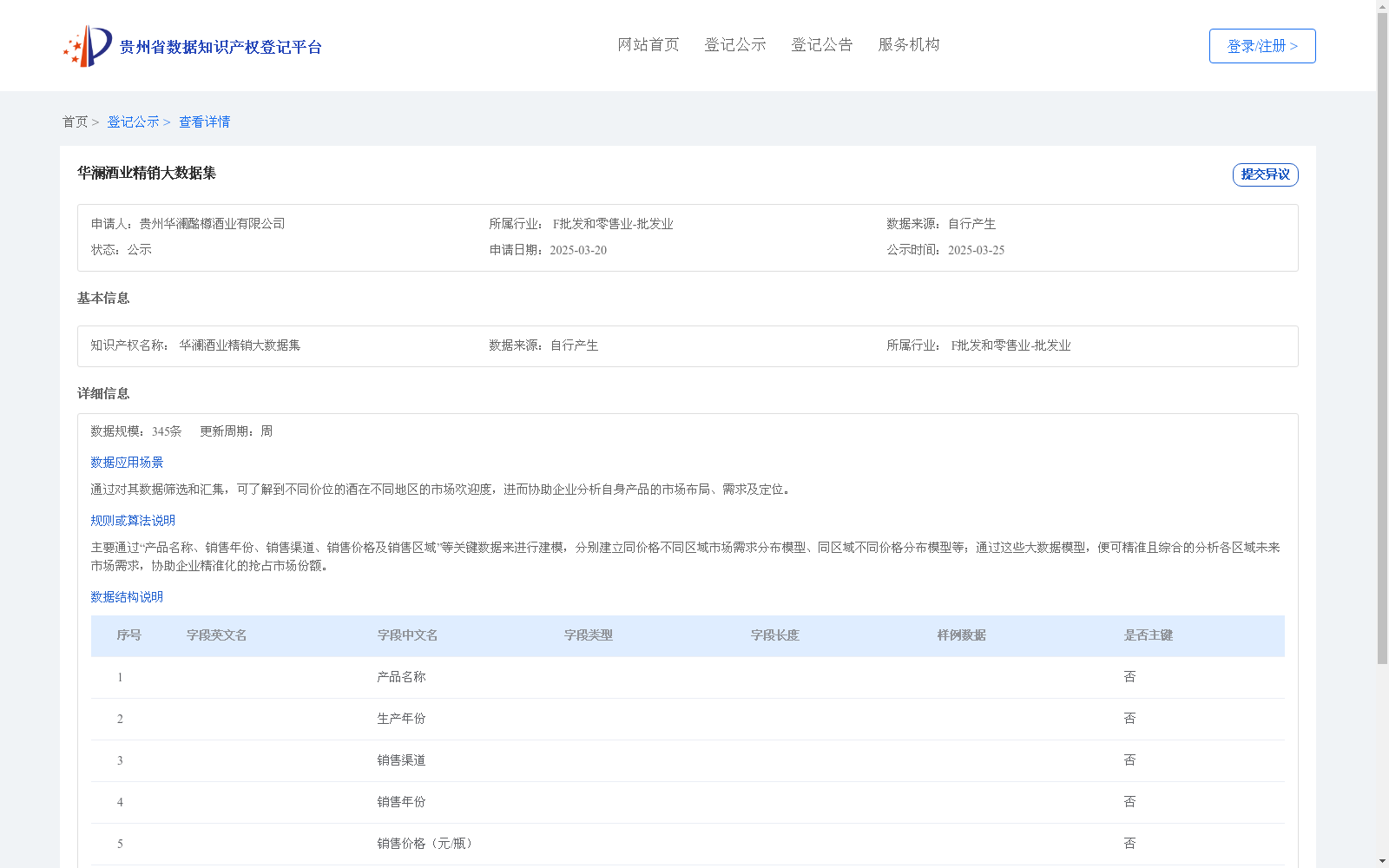Click the 数据规模 345条 value
The width and height of the screenshot is (1389, 868).
click(x=167, y=431)
